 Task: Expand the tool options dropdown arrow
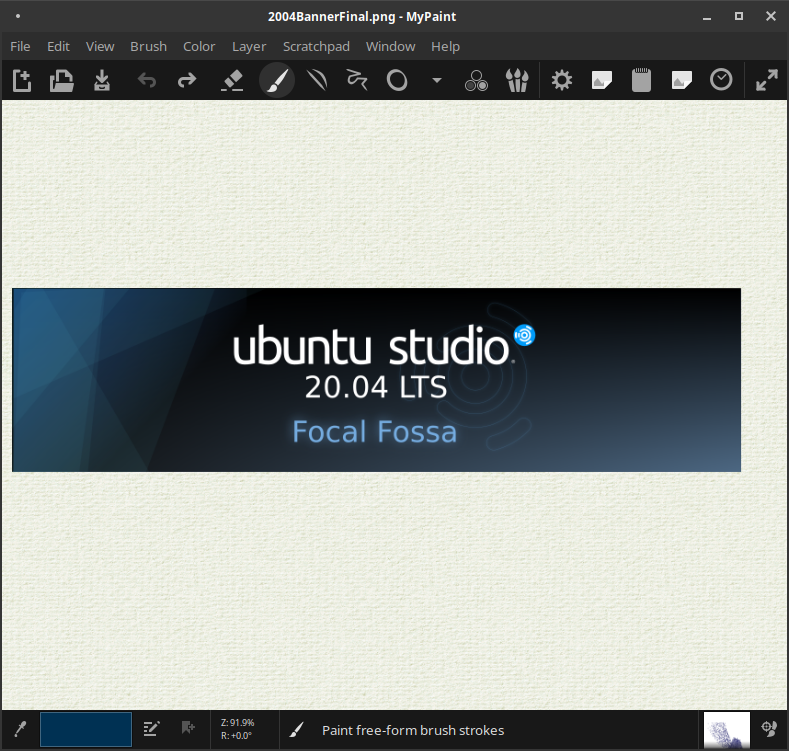437,80
